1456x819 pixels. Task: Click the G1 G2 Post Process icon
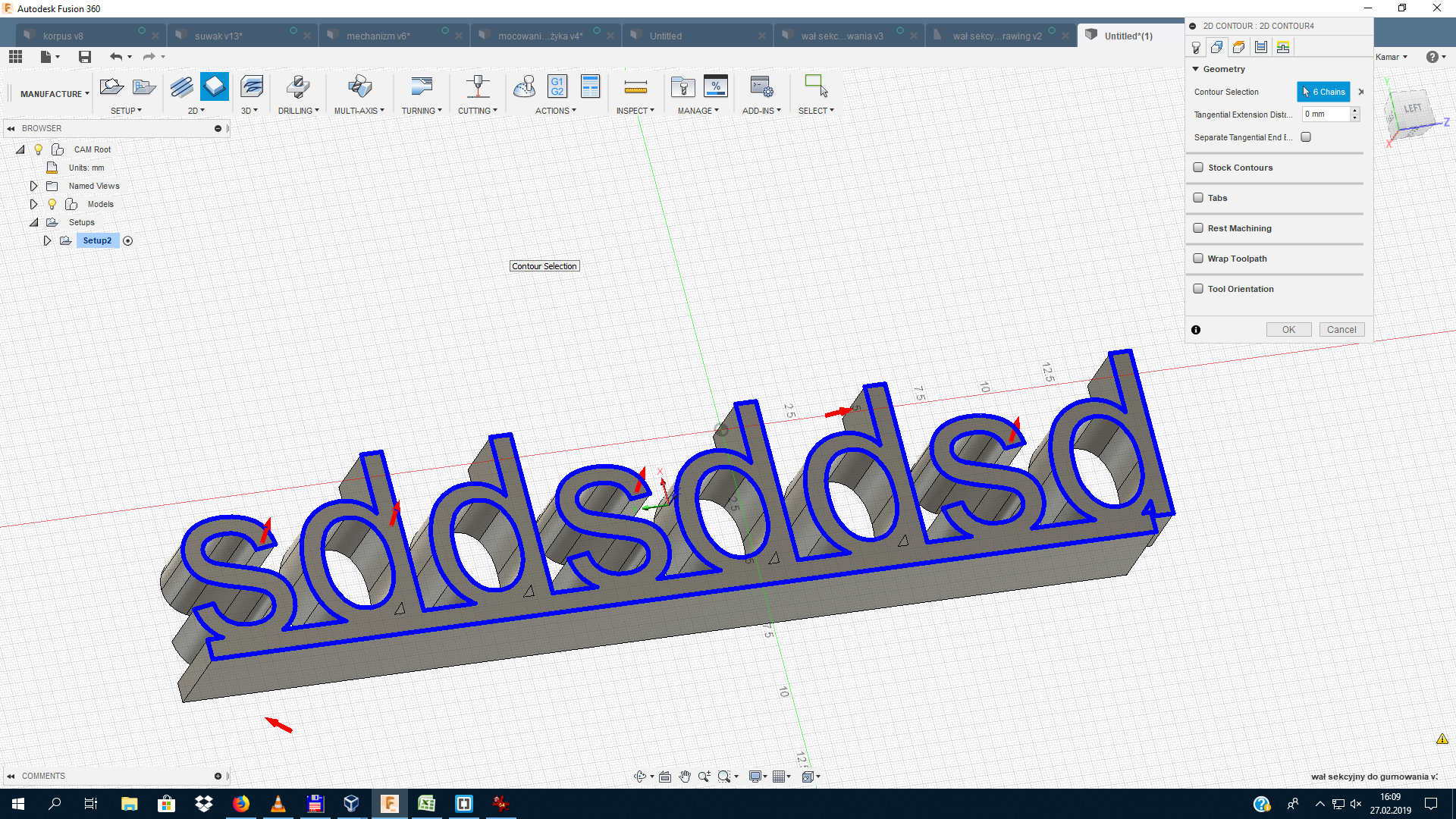point(557,86)
